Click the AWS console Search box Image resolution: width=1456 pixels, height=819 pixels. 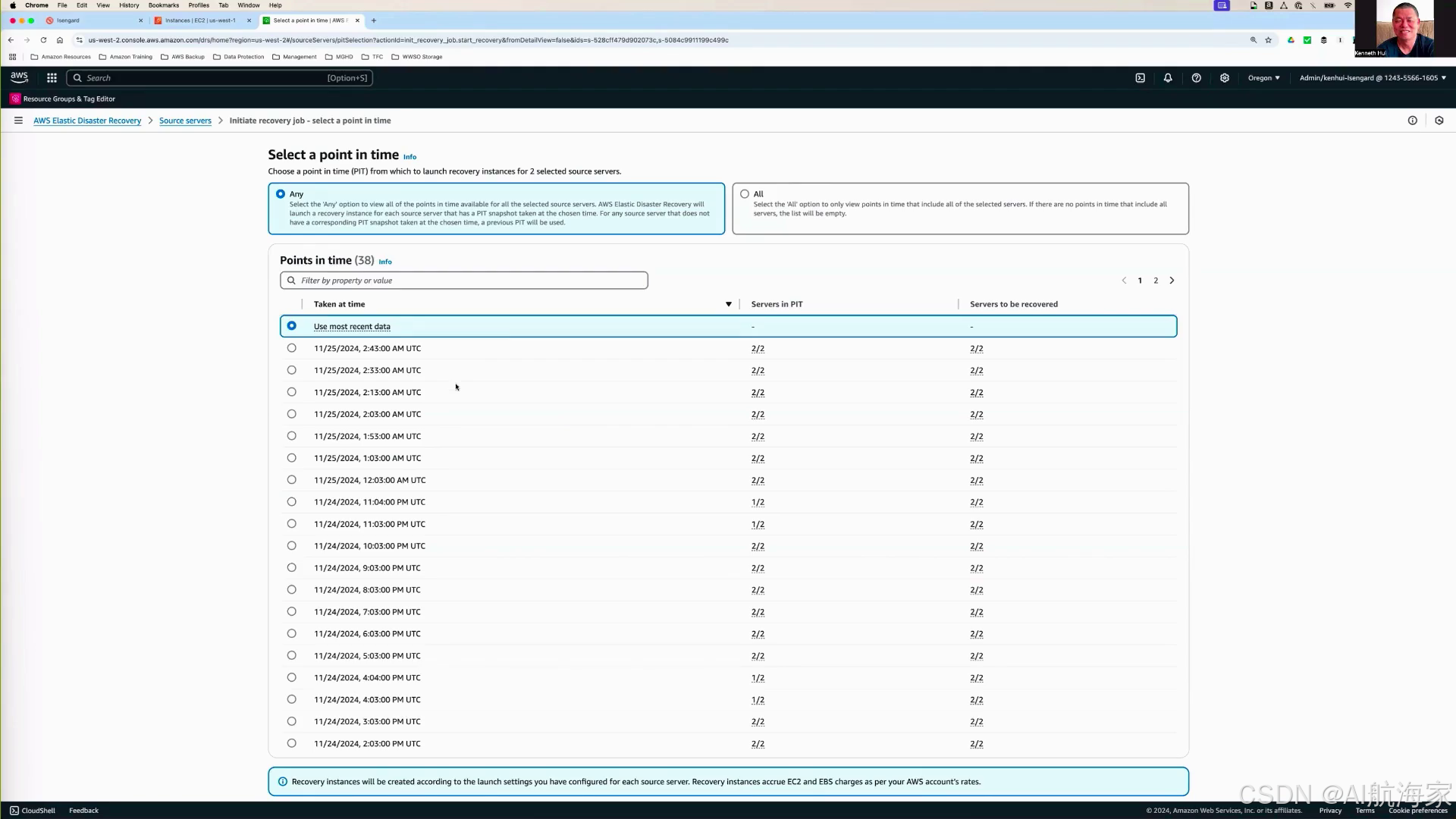220,77
